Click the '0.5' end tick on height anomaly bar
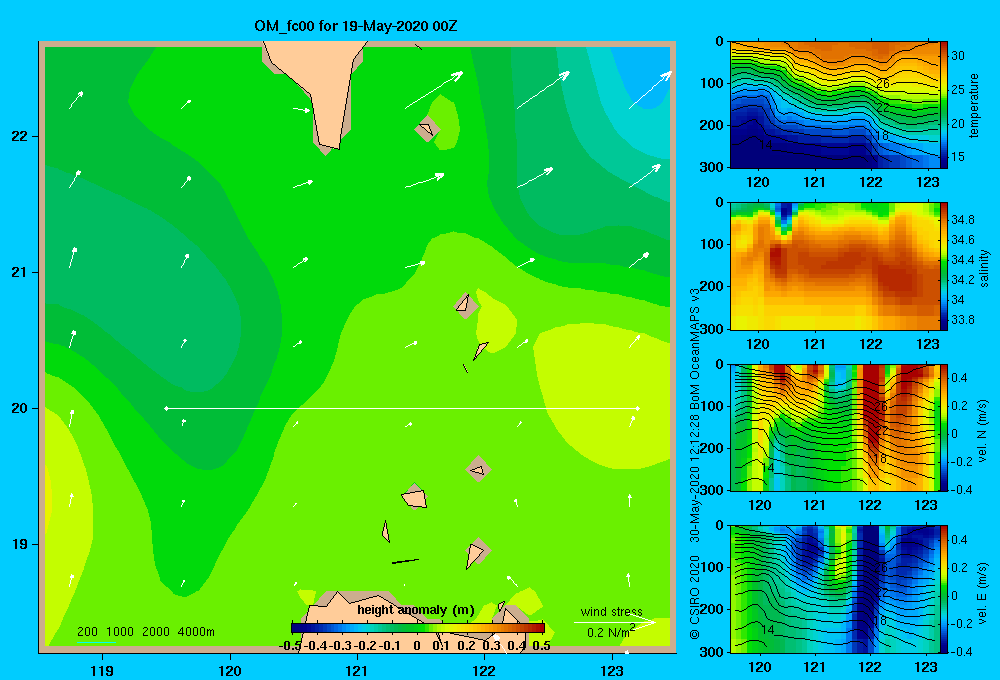 click(x=541, y=646)
